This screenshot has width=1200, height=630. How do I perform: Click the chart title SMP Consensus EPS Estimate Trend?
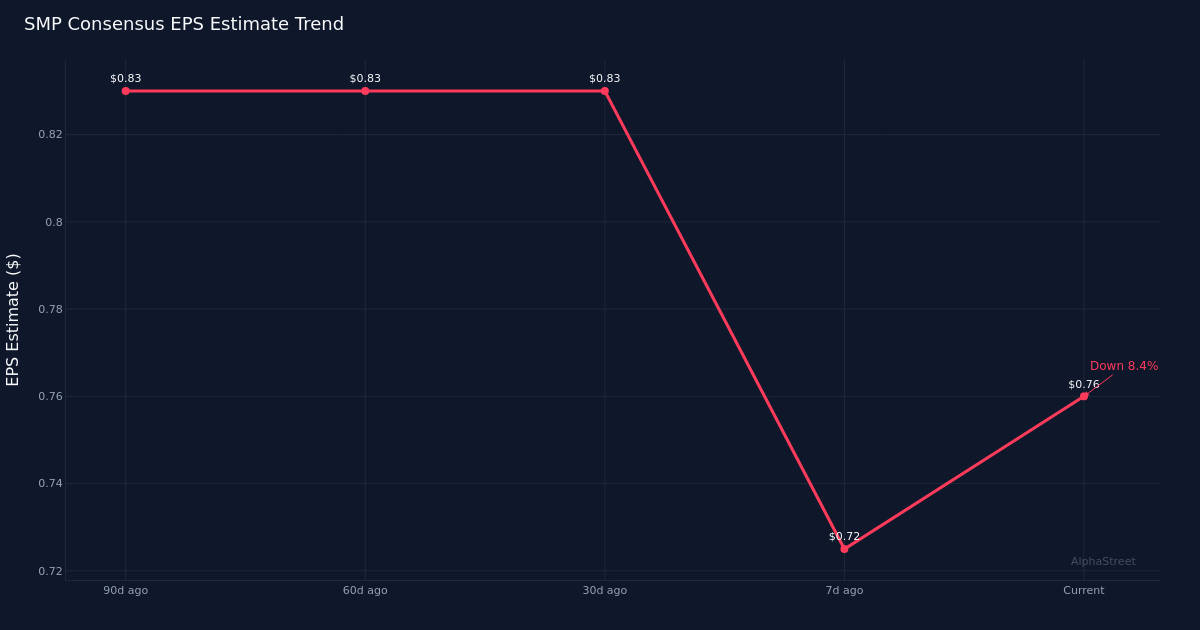point(184,24)
